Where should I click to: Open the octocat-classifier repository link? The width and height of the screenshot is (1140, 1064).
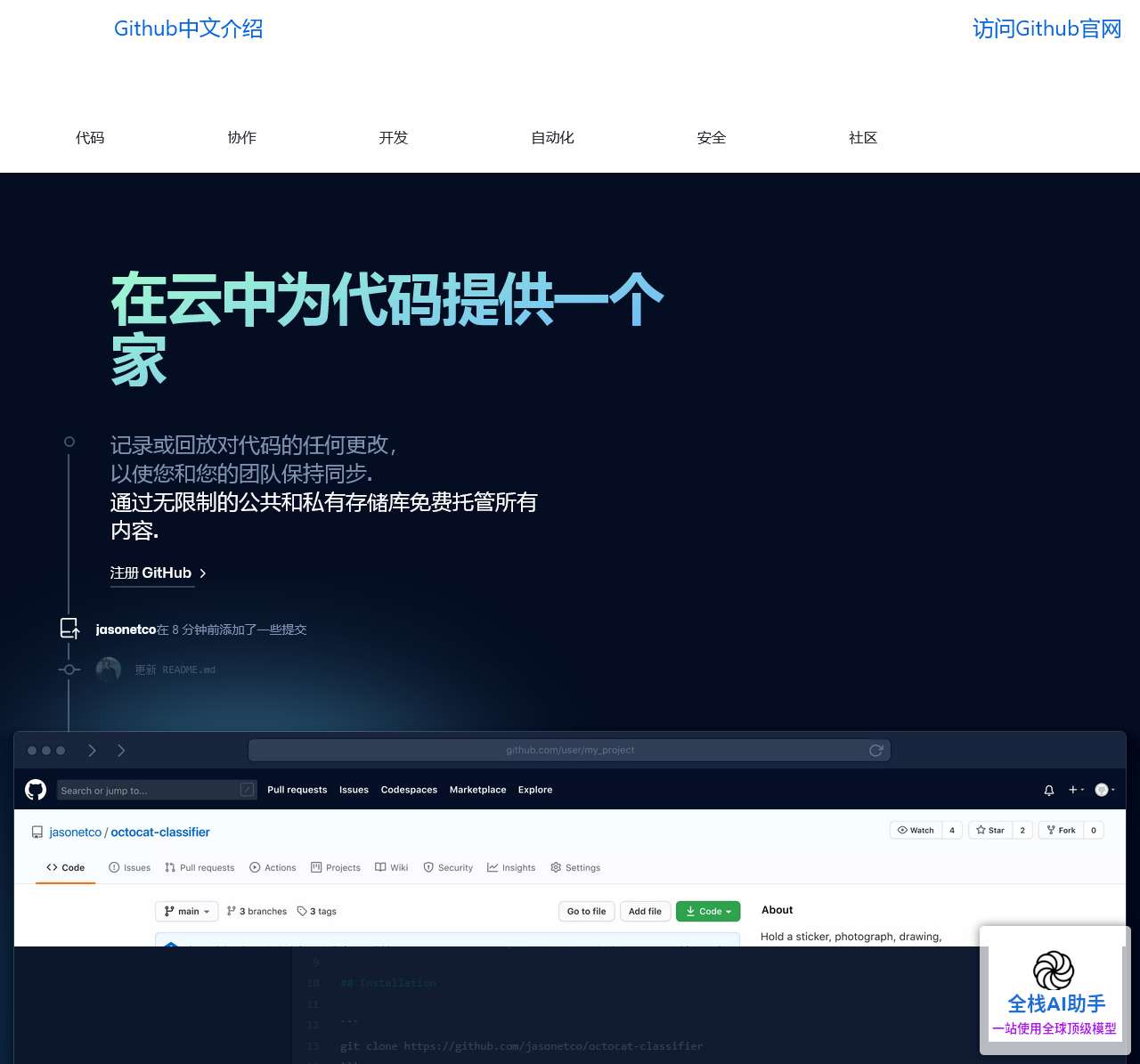coord(160,833)
